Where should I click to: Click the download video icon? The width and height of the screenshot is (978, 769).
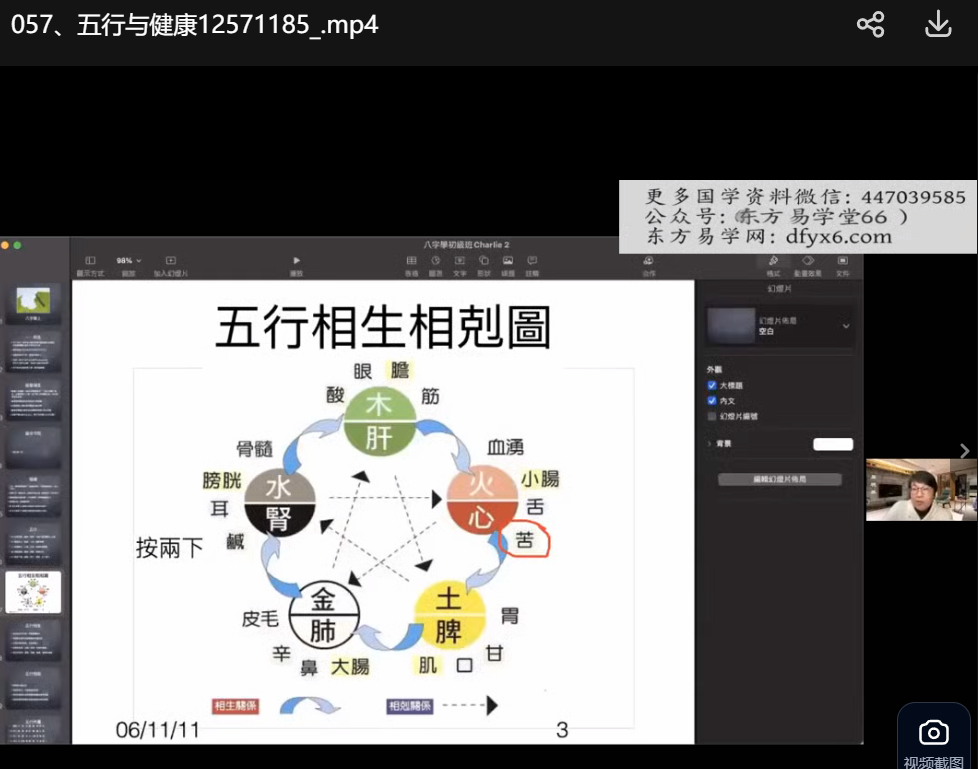click(937, 25)
